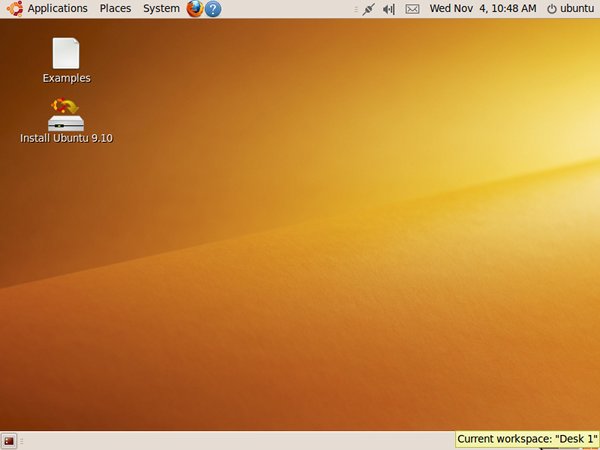Open the calendar from the date and time
600x450 pixels.
pyautogui.click(x=483, y=8)
